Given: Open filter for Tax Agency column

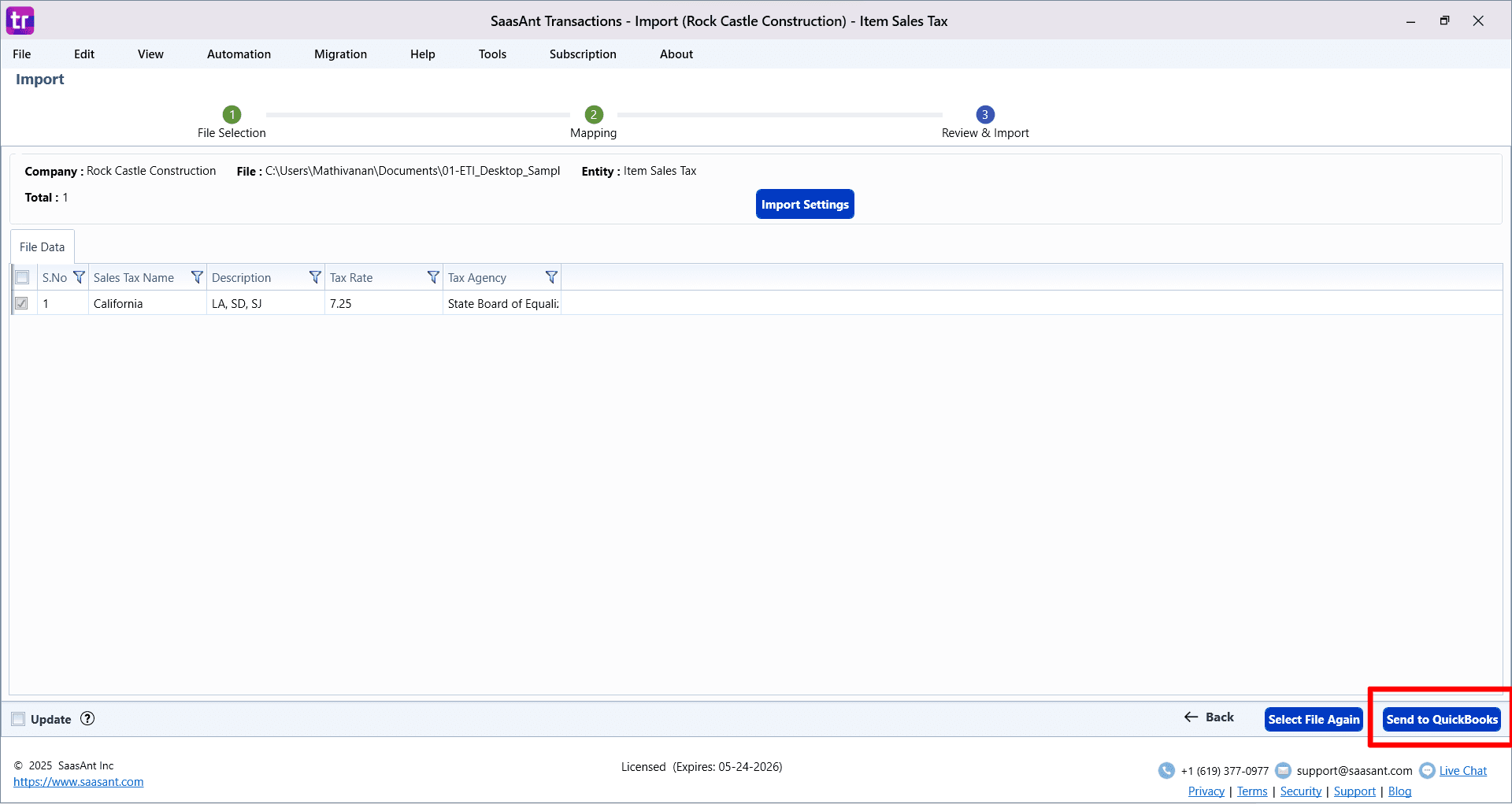Looking at the screenshot, I should [551, 277].
